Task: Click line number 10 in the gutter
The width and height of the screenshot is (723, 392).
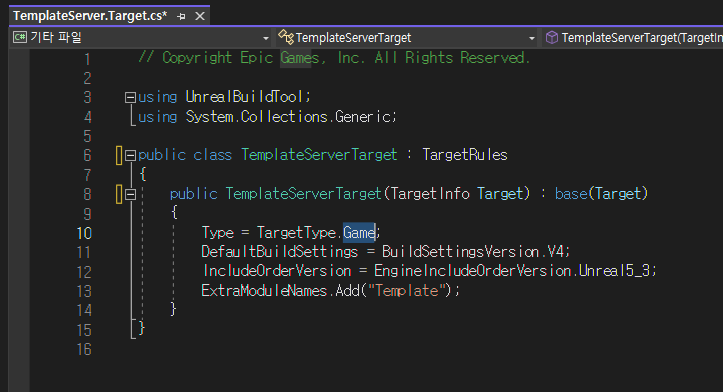Action: (x=84, y=233)
